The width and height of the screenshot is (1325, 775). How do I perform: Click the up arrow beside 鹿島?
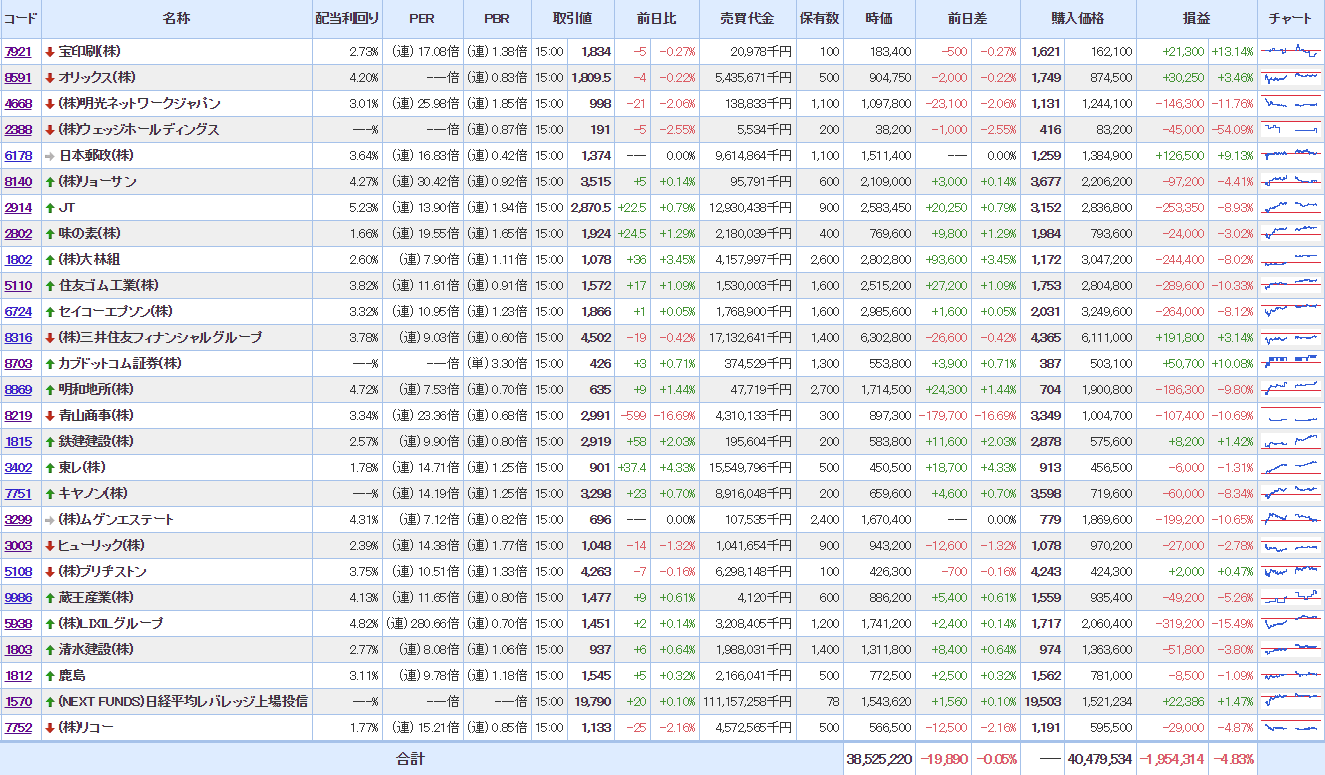pos(50,675)
